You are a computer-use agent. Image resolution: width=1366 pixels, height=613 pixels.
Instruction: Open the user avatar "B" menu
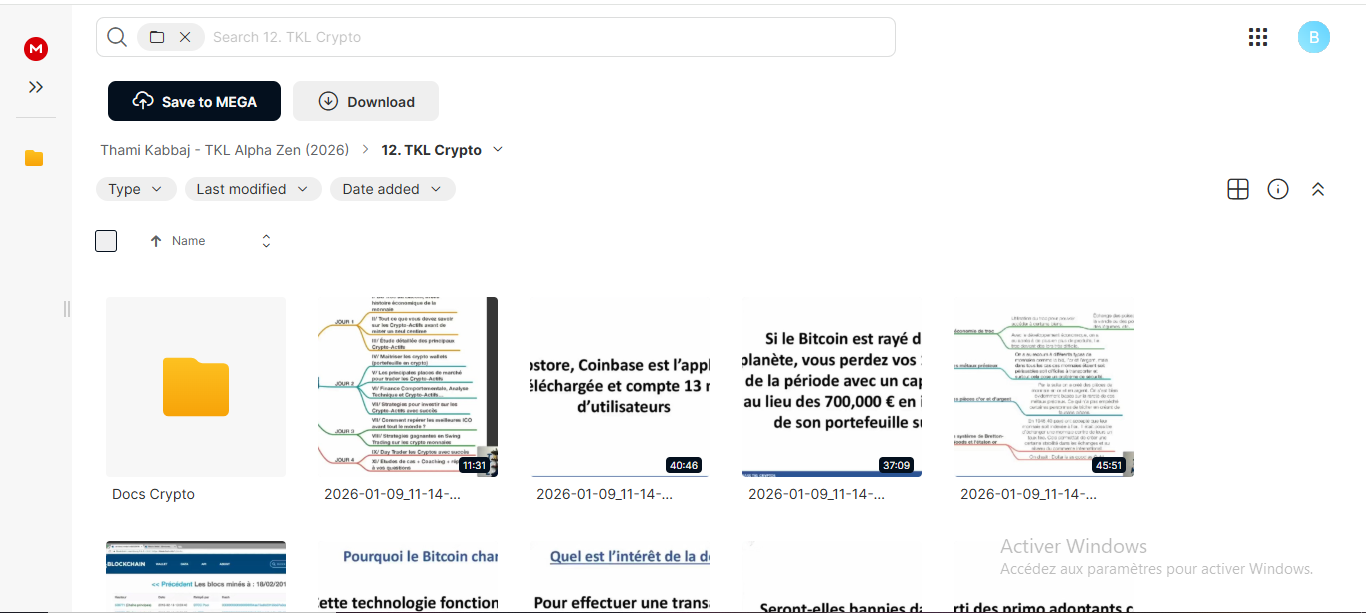point(1314,37)
